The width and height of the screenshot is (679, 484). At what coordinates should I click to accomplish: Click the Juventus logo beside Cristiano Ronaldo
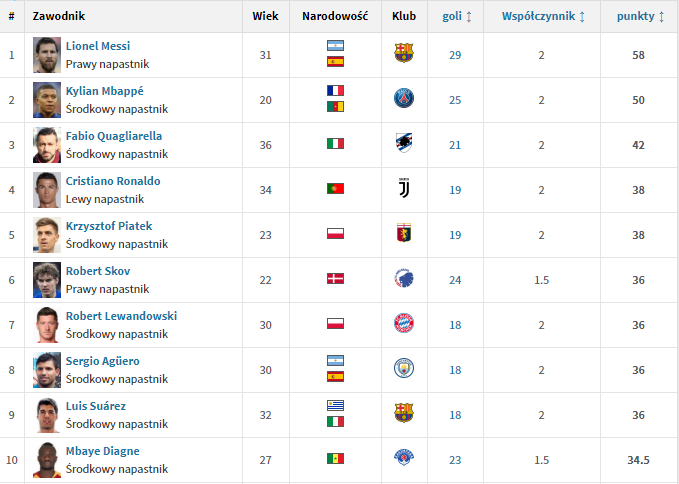click(x=404, y=188)
